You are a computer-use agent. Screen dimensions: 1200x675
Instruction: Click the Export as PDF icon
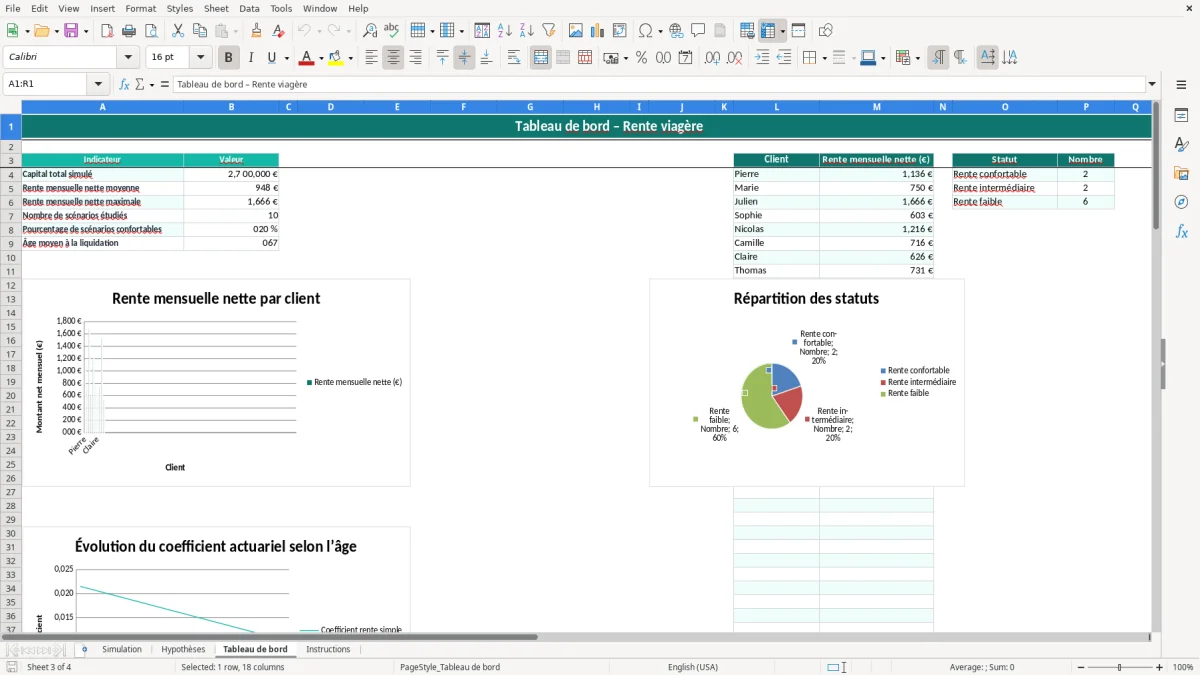click(107, 31)
